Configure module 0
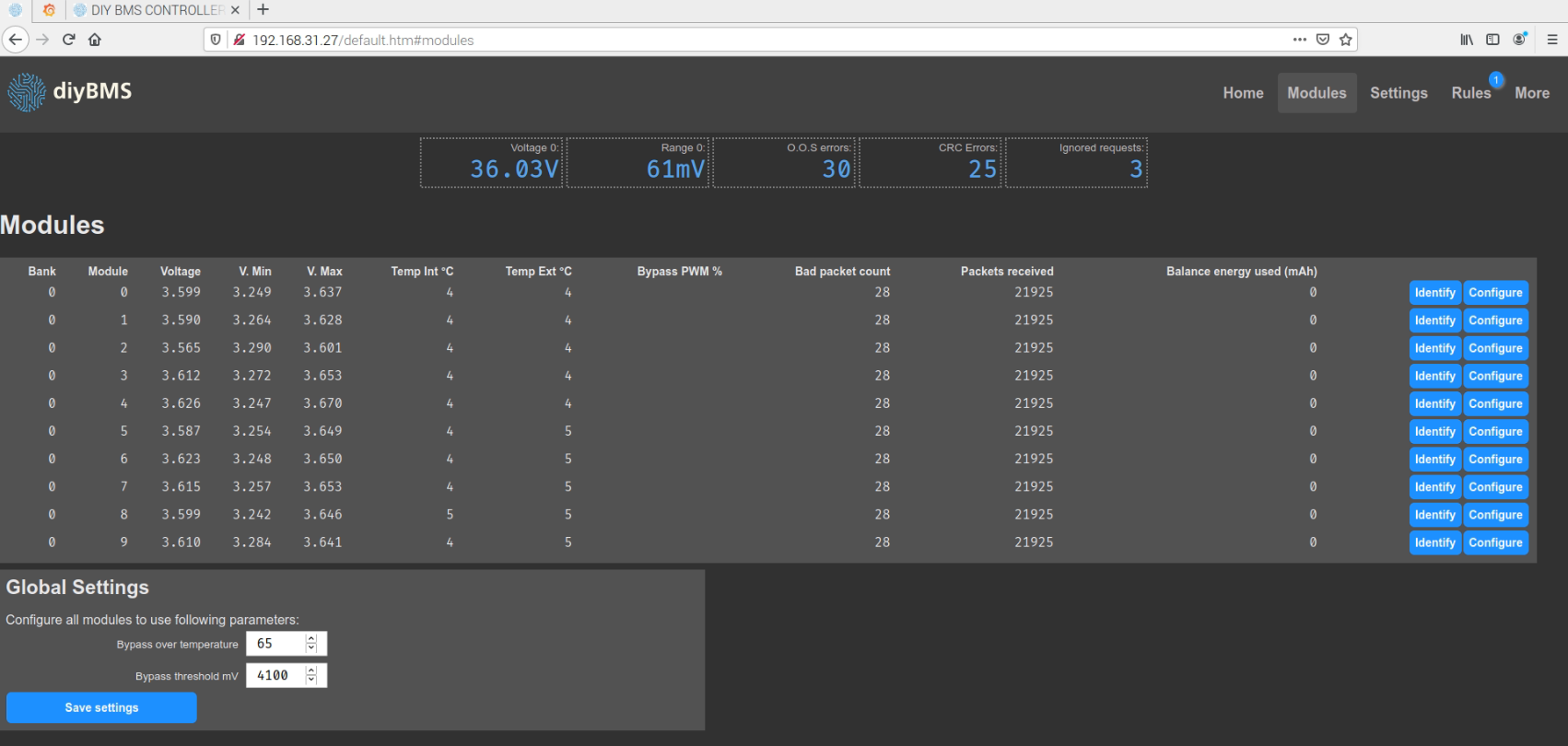Viewport: 1568px width, 746px height. [x=1496, y=293]
